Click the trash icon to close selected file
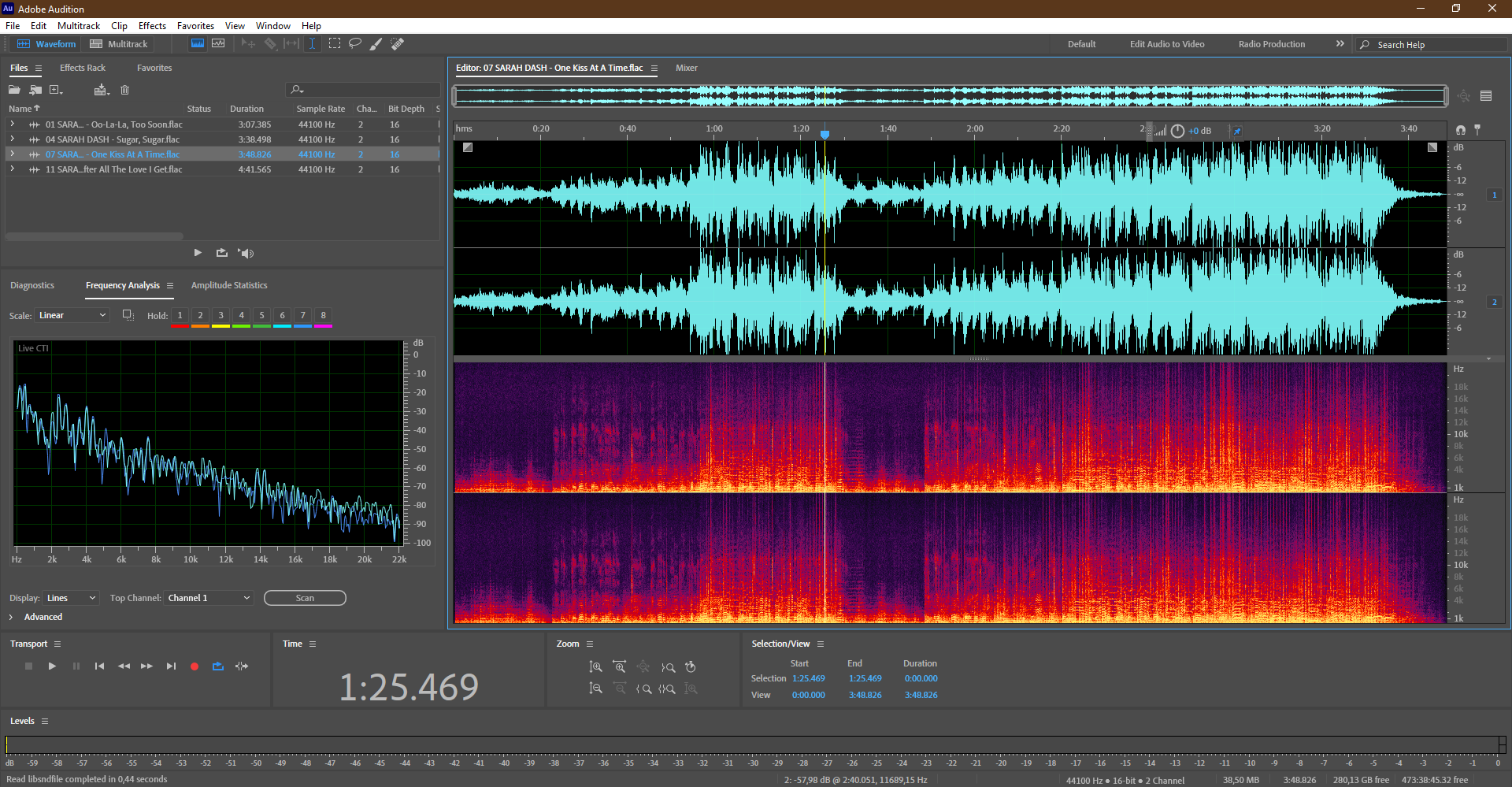Viewport: 1512px width, 787px height. tap(124, 90)
